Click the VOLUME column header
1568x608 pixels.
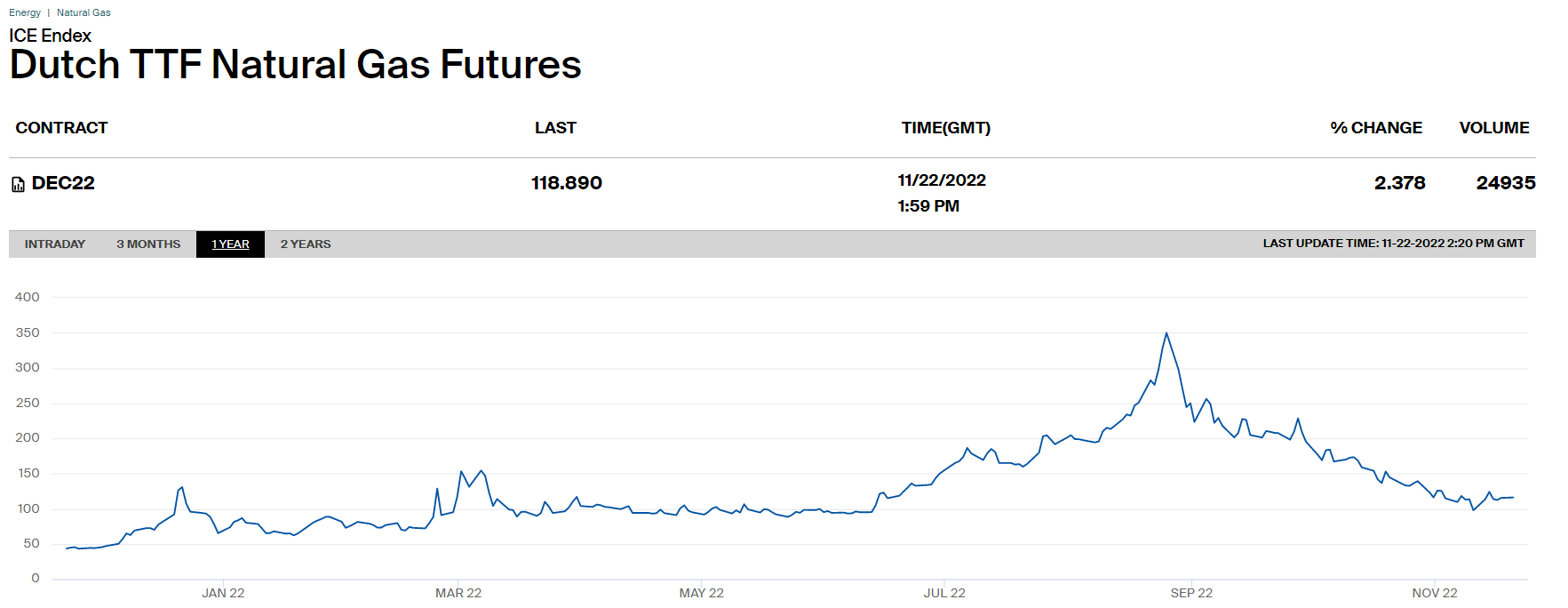tap(1493, 128)
